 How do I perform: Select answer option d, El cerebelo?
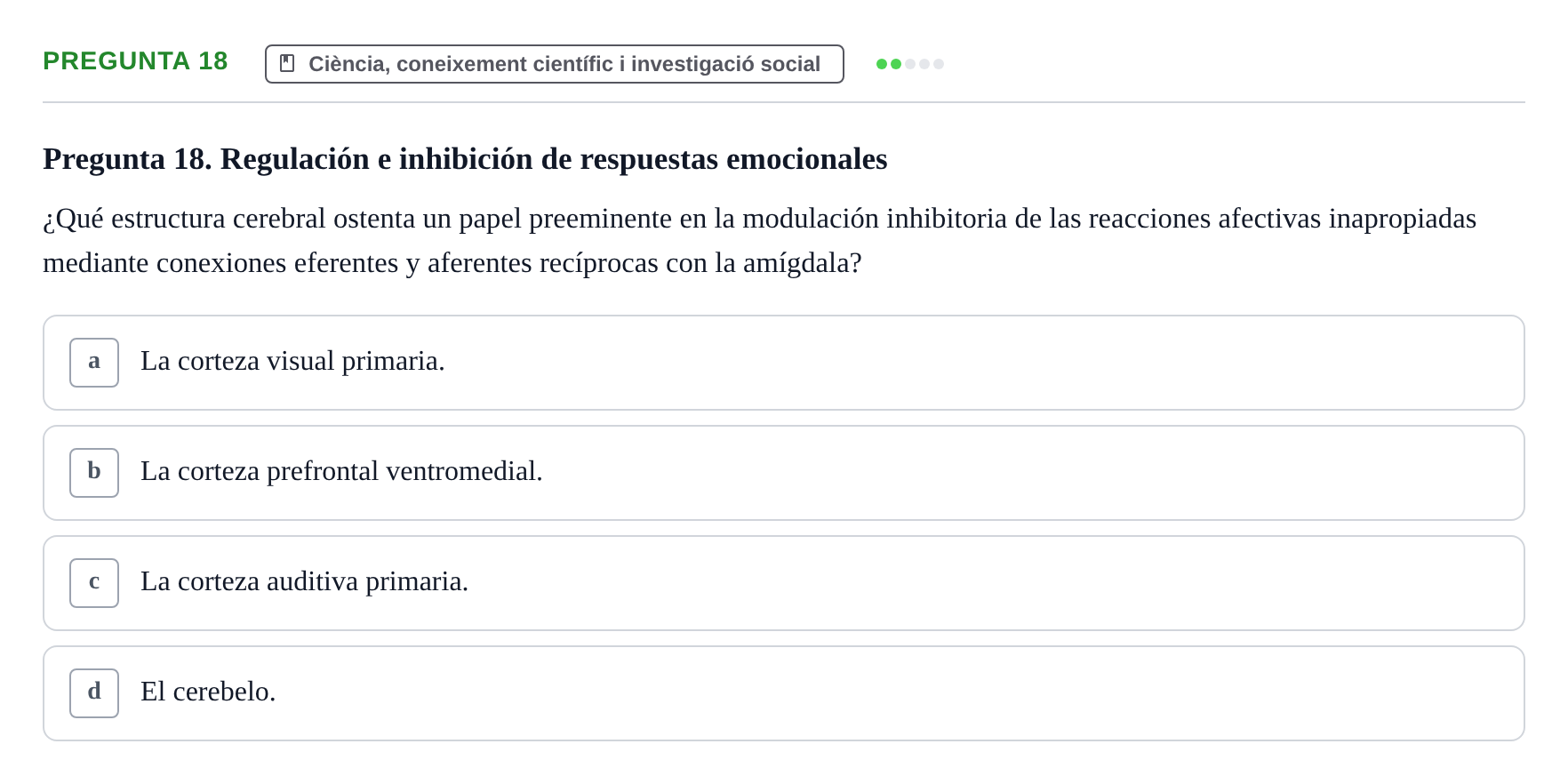point(783,693)
